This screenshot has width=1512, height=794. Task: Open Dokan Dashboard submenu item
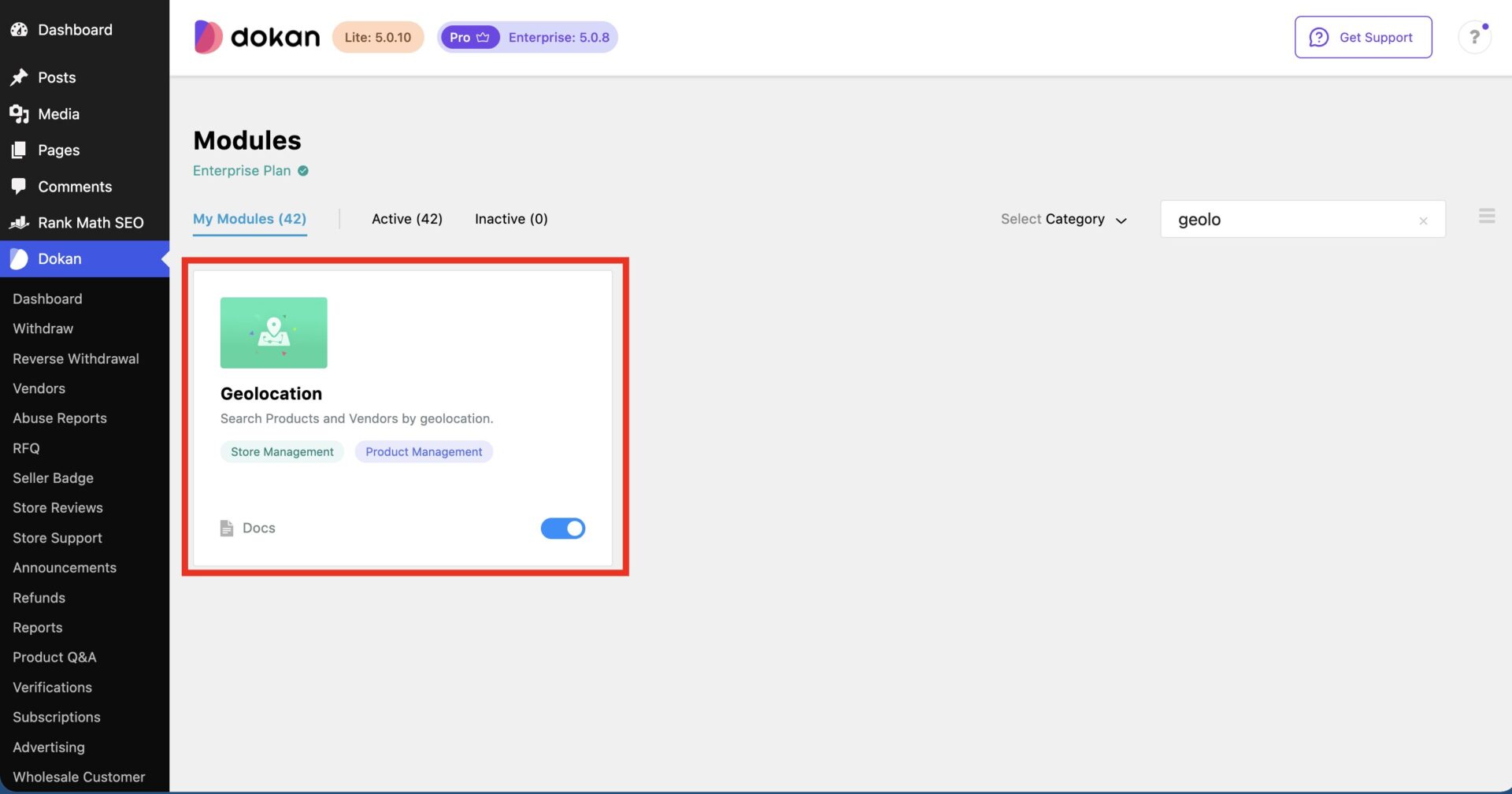click(x=47, y=299)
